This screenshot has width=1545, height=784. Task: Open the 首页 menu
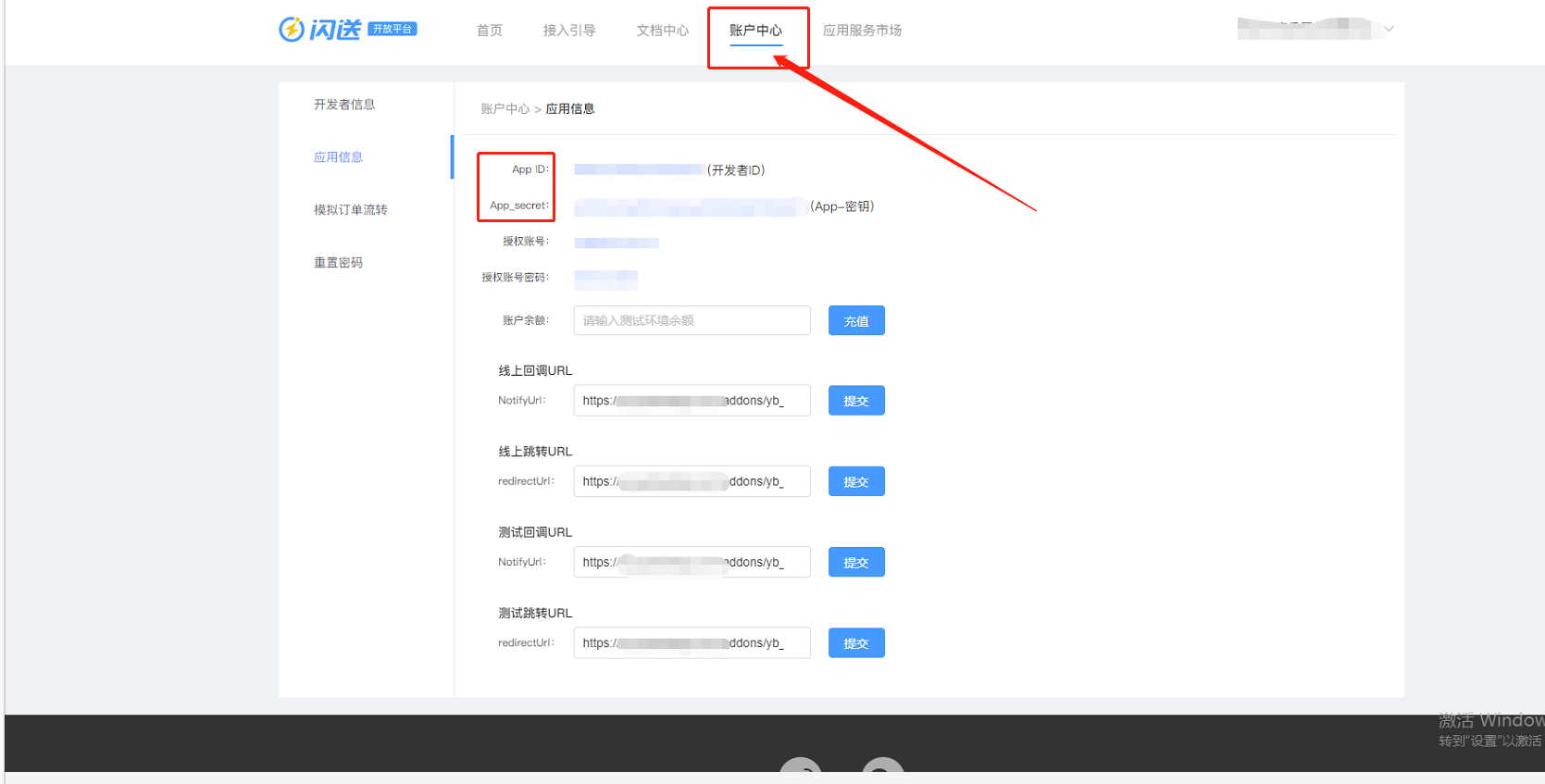(x=490, y=31)
